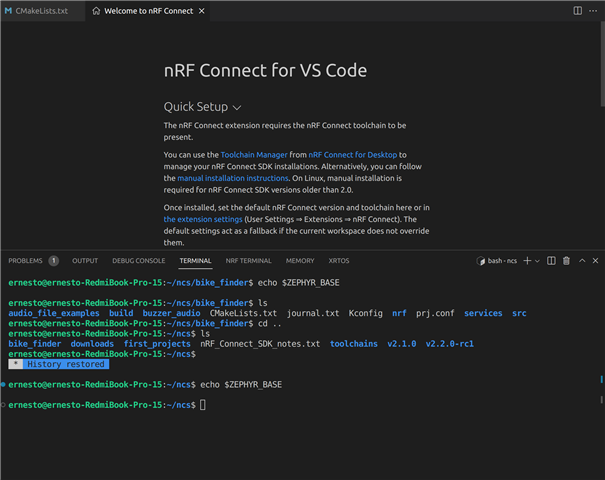The image size is (605, 480).
Task: Open the NRF TERMINAL panel tab
Action: 248,261
